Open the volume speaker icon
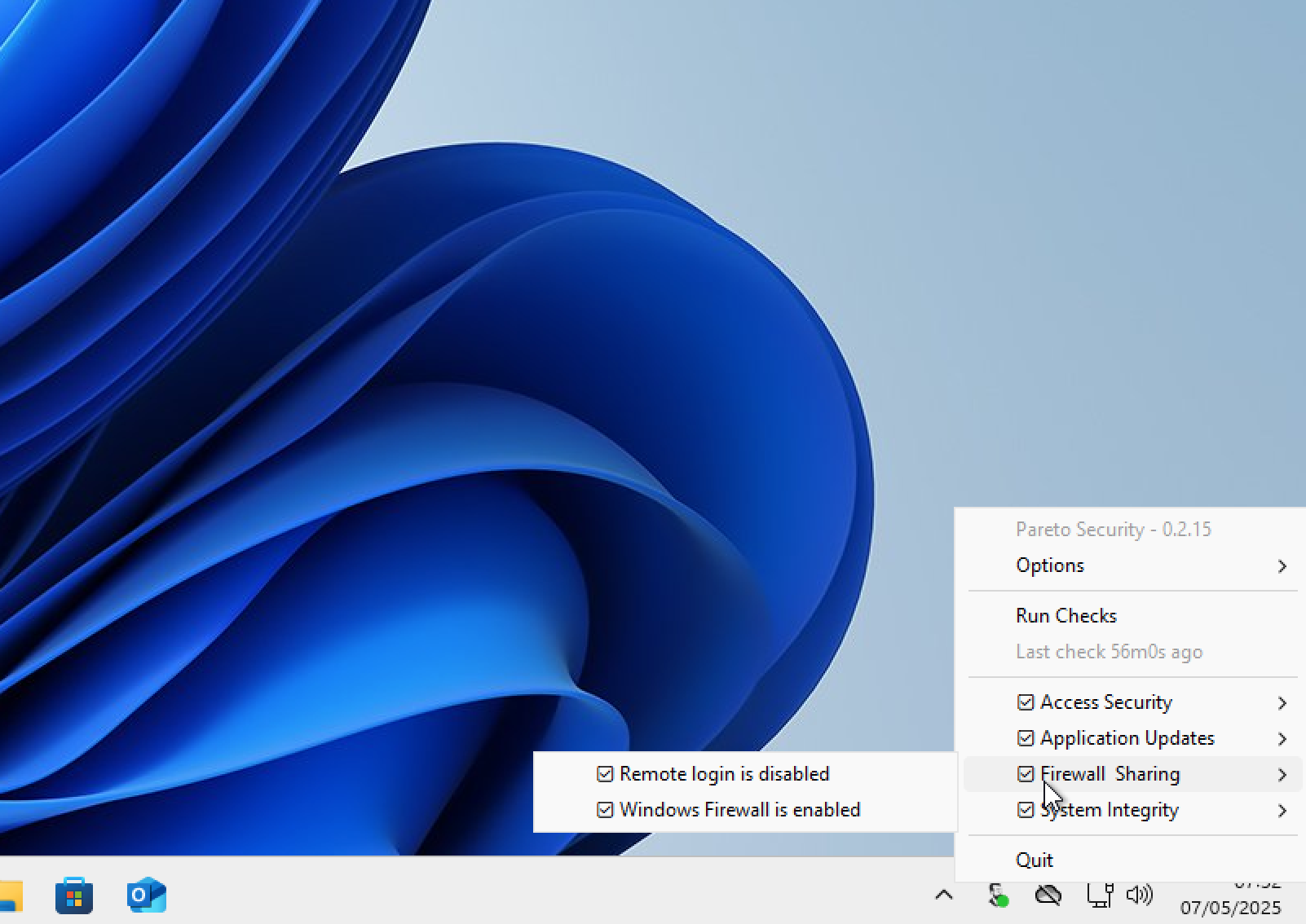 (x=1139, y=895)
